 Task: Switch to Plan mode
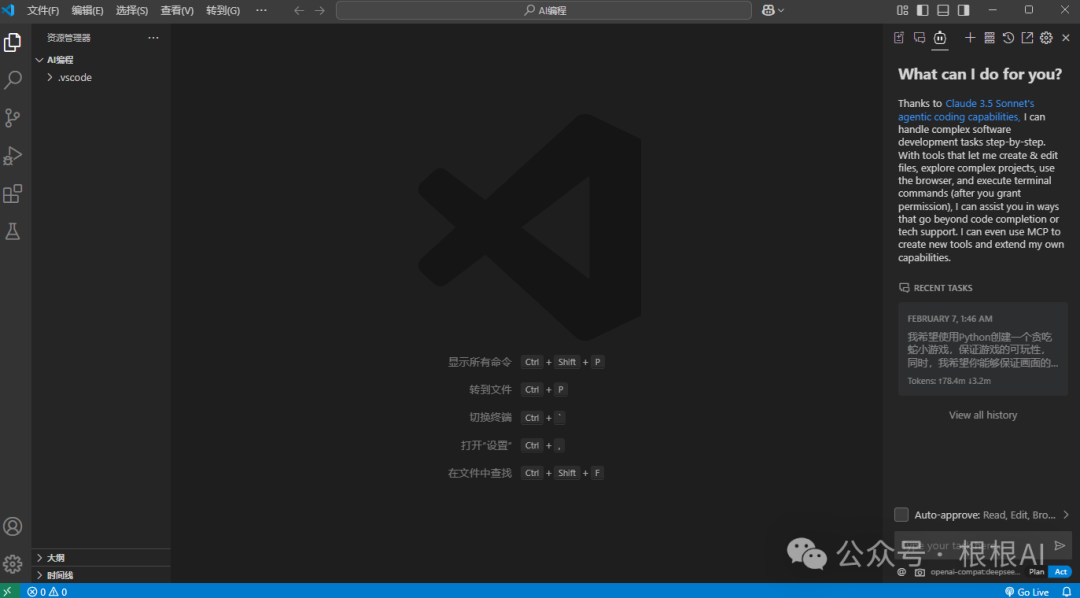1037,572
